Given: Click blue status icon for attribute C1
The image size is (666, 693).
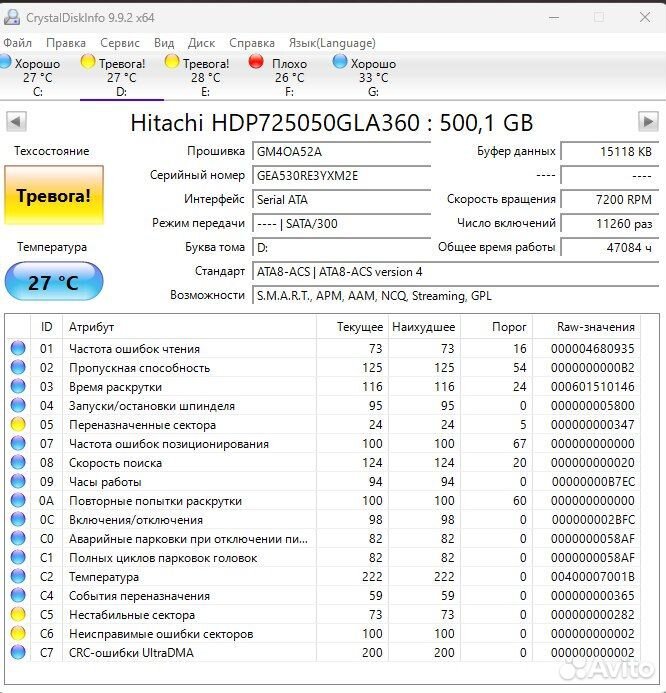Looking at the screenshot, I should [18, 557].
